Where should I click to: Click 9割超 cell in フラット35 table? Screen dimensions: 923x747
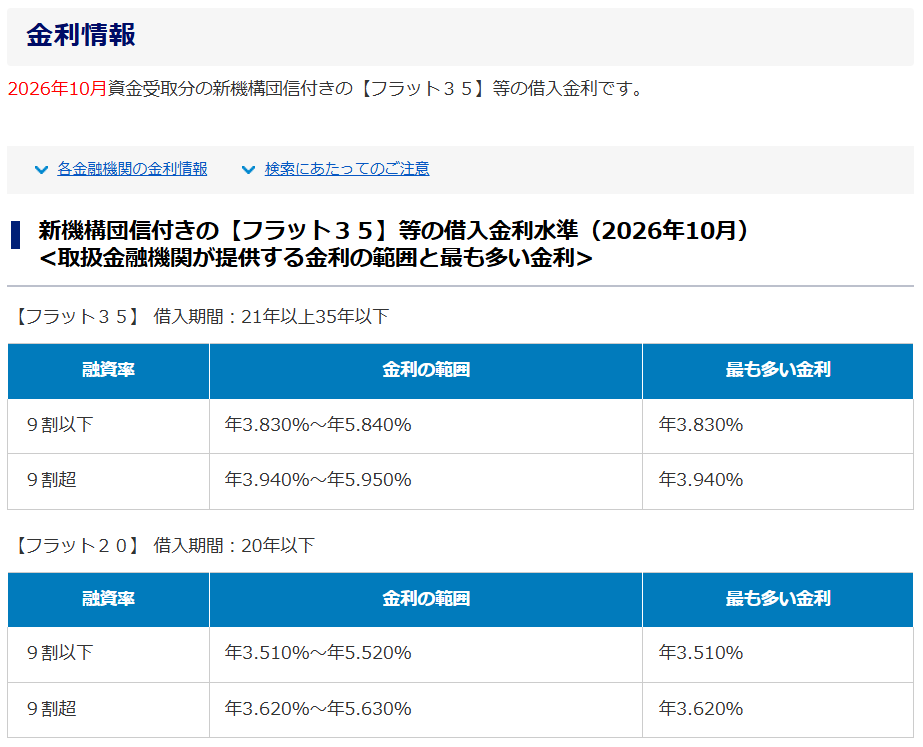[x=108, y=481]
